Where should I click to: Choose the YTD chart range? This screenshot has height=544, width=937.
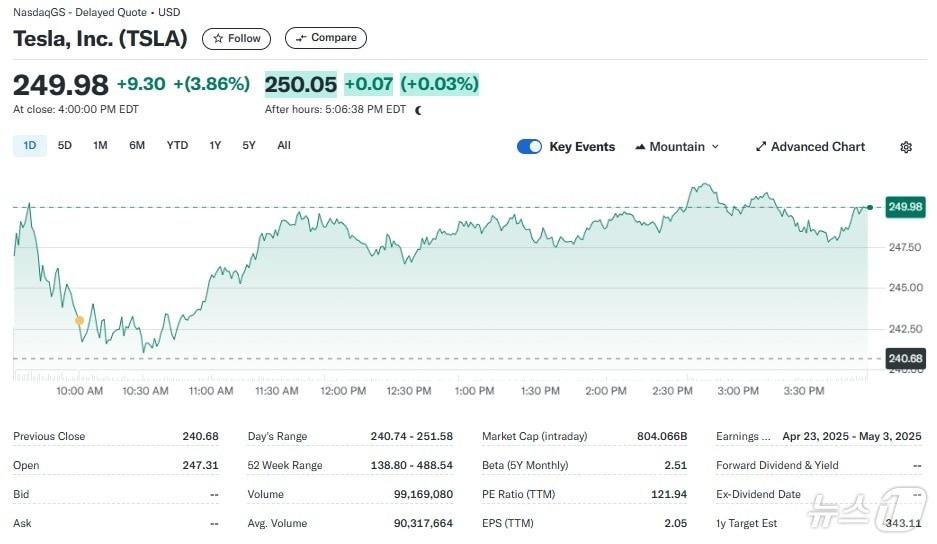click(177, 146)
